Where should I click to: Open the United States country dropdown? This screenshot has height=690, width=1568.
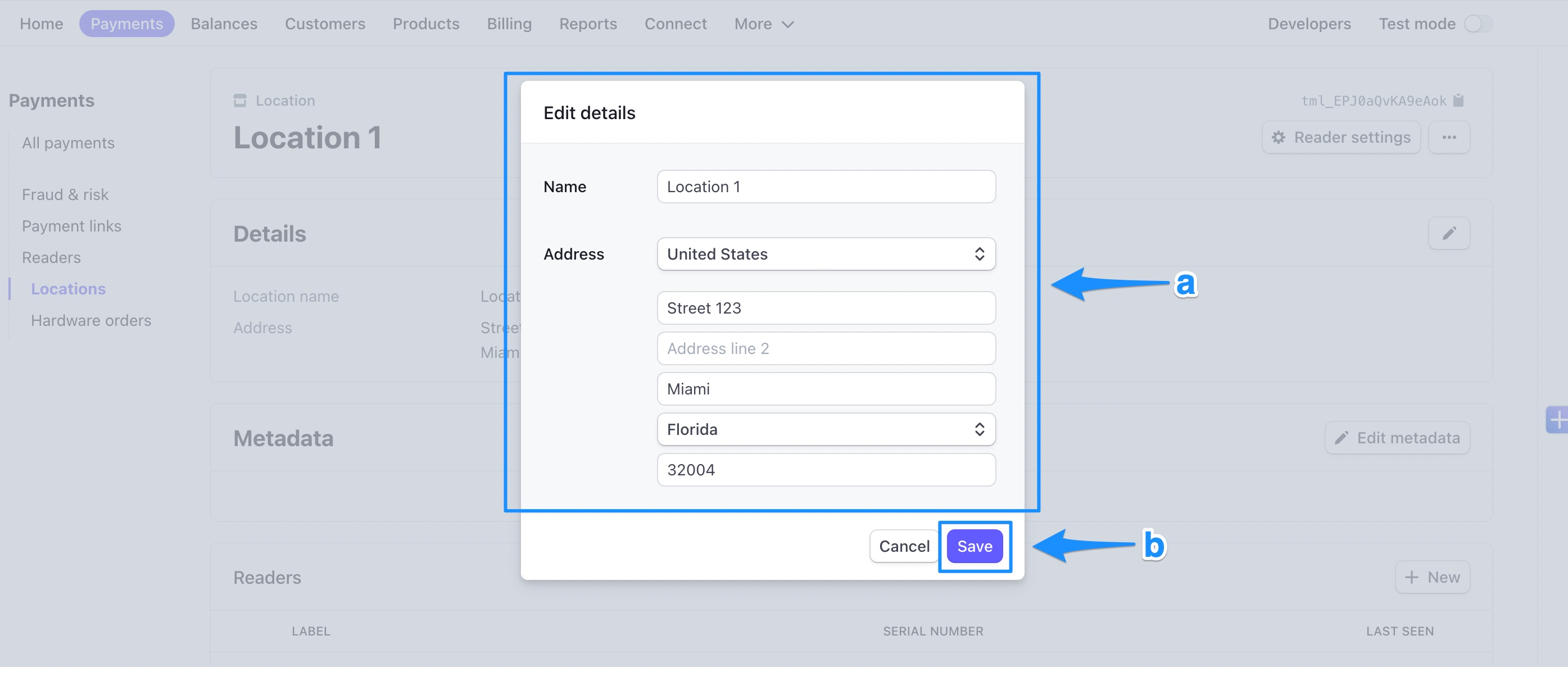tap(826, 254)
